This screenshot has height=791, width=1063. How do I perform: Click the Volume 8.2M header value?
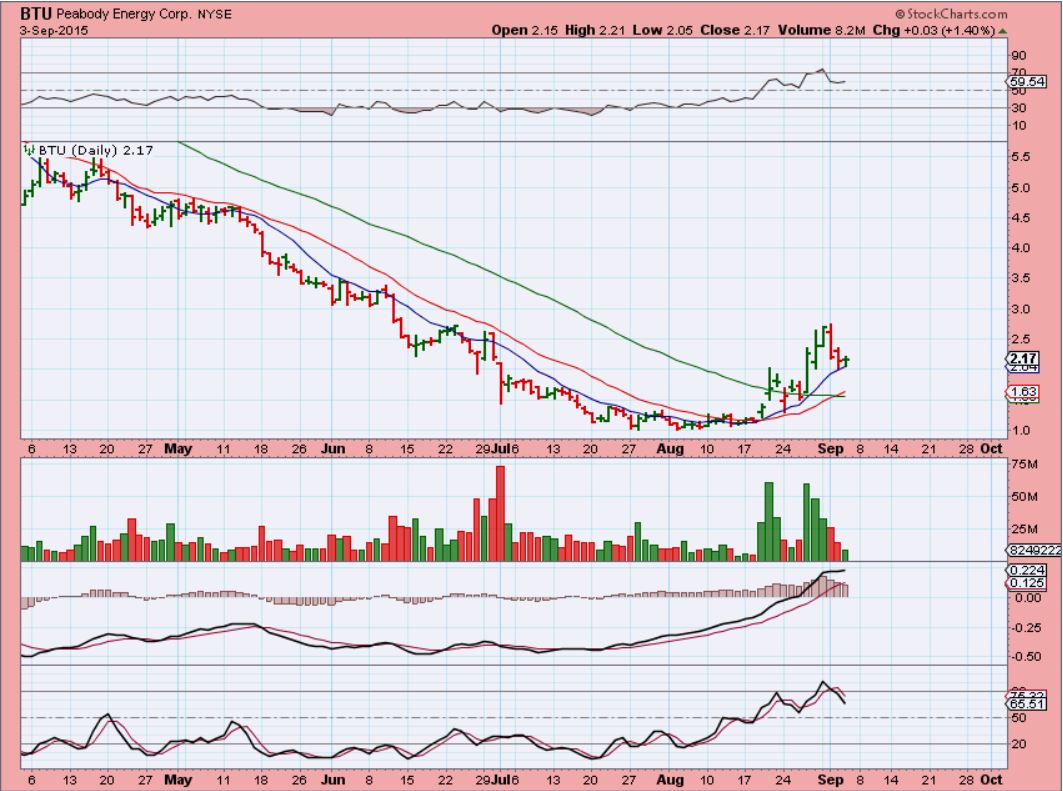(x=822, y=31)
